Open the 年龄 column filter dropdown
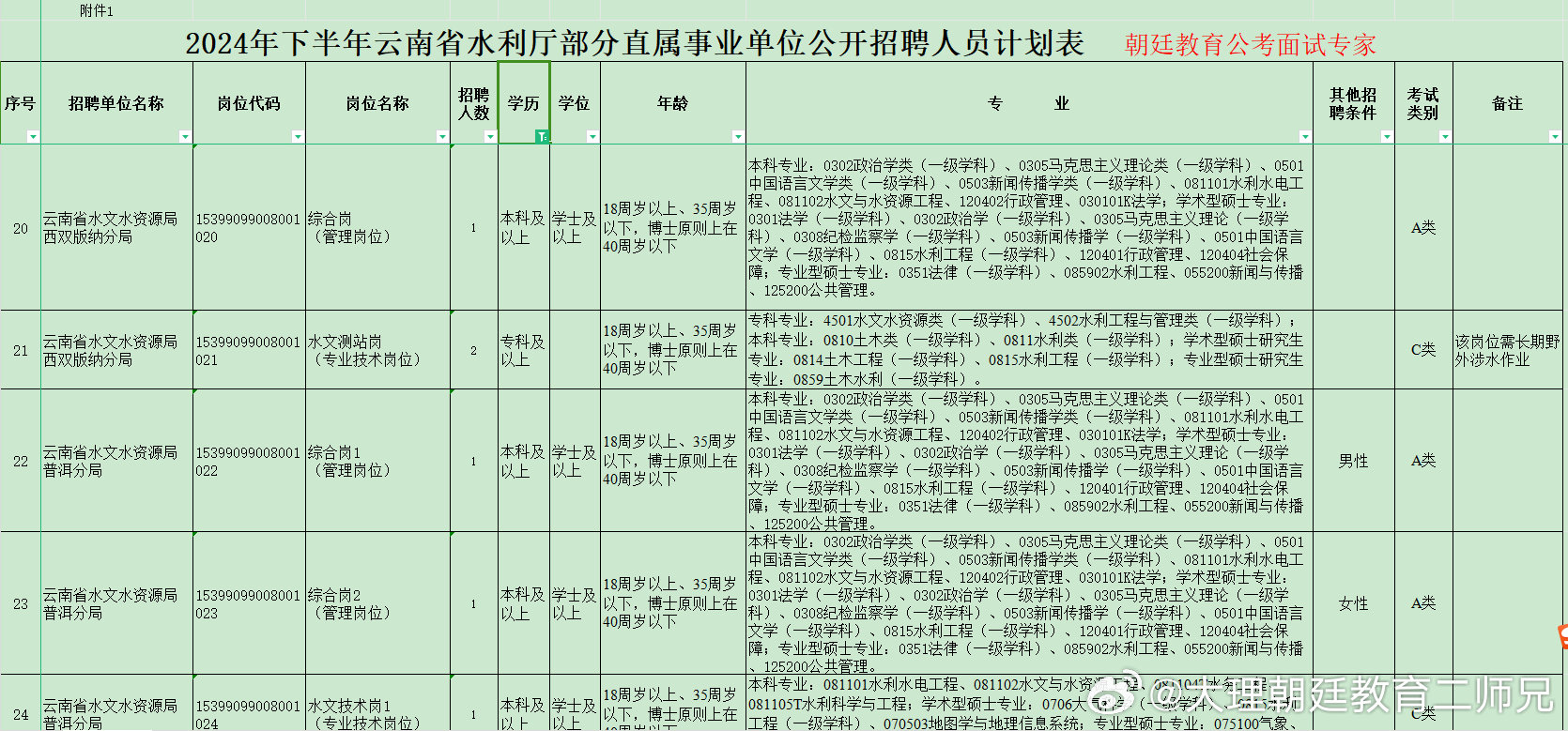The height and width of the screenshot is (731, 1568). 738,137
